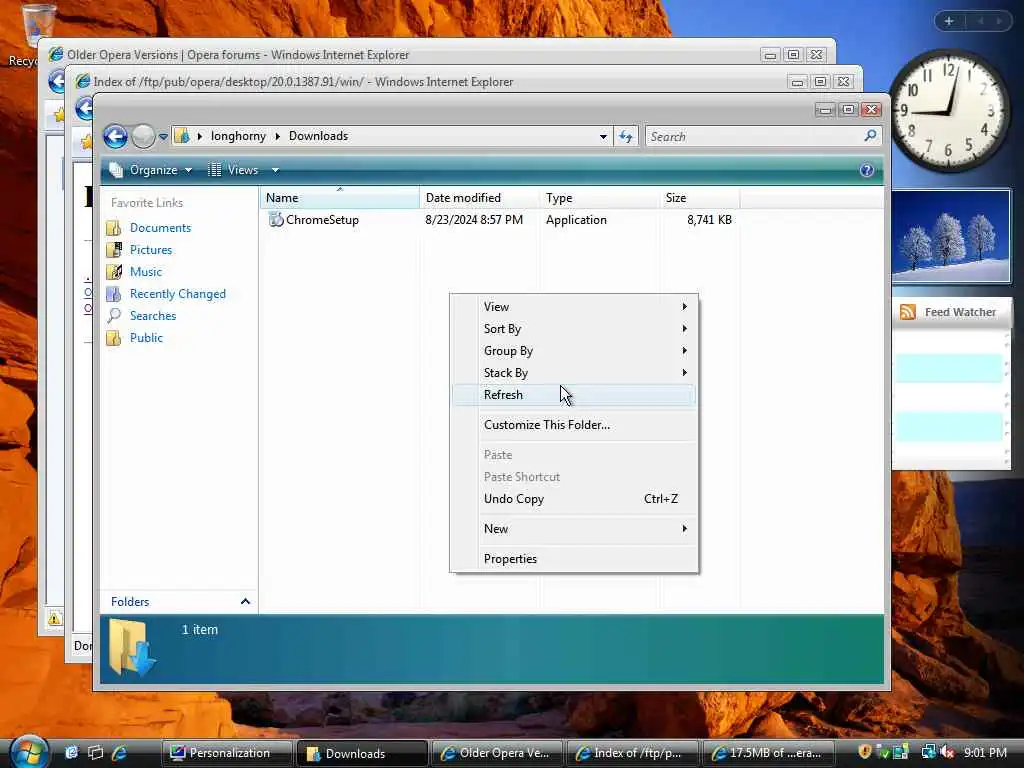1024x768 pixels.
Task: Click the Feed Watcher RSS icon
Action: click(x=908, y=312)
